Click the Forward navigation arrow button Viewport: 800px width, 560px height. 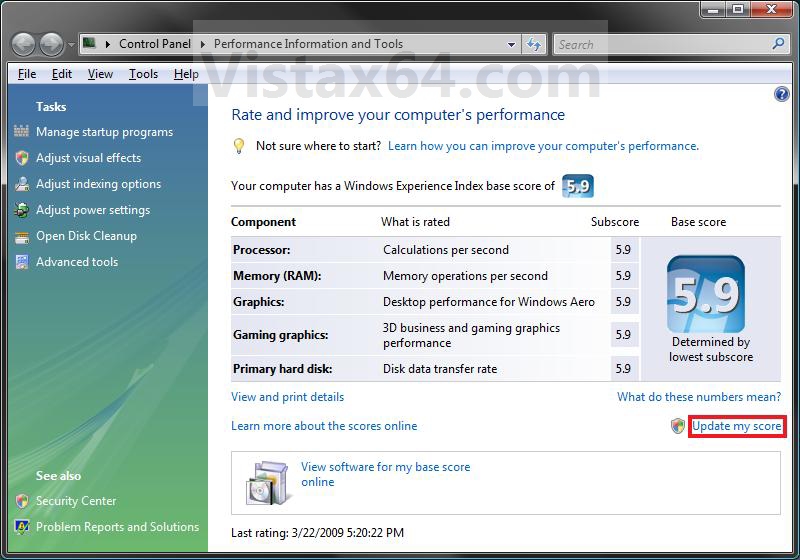[x=52, y=45]
